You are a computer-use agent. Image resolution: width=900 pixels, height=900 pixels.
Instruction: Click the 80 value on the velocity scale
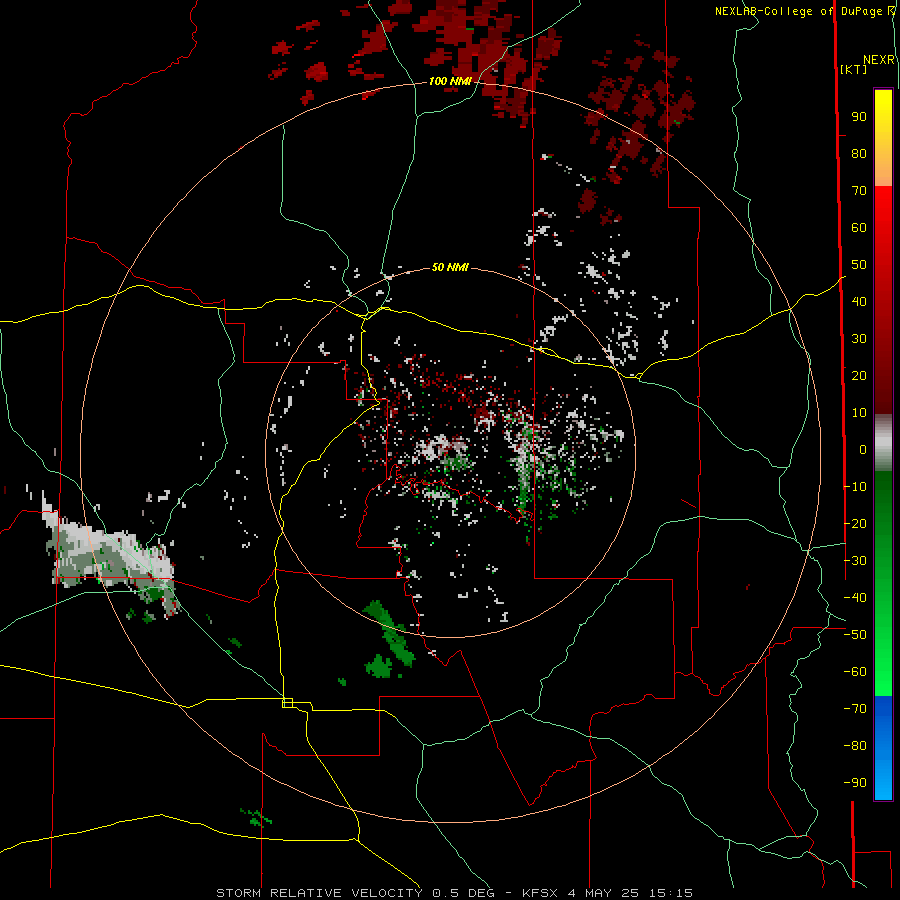tap(859, 154)
